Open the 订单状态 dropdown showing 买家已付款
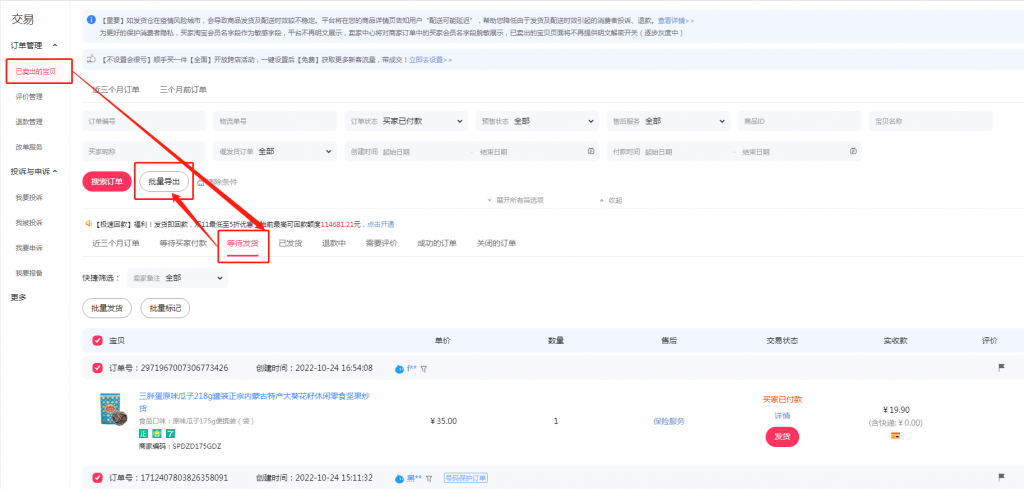1024x489 pixels. [x=408, y=121]
